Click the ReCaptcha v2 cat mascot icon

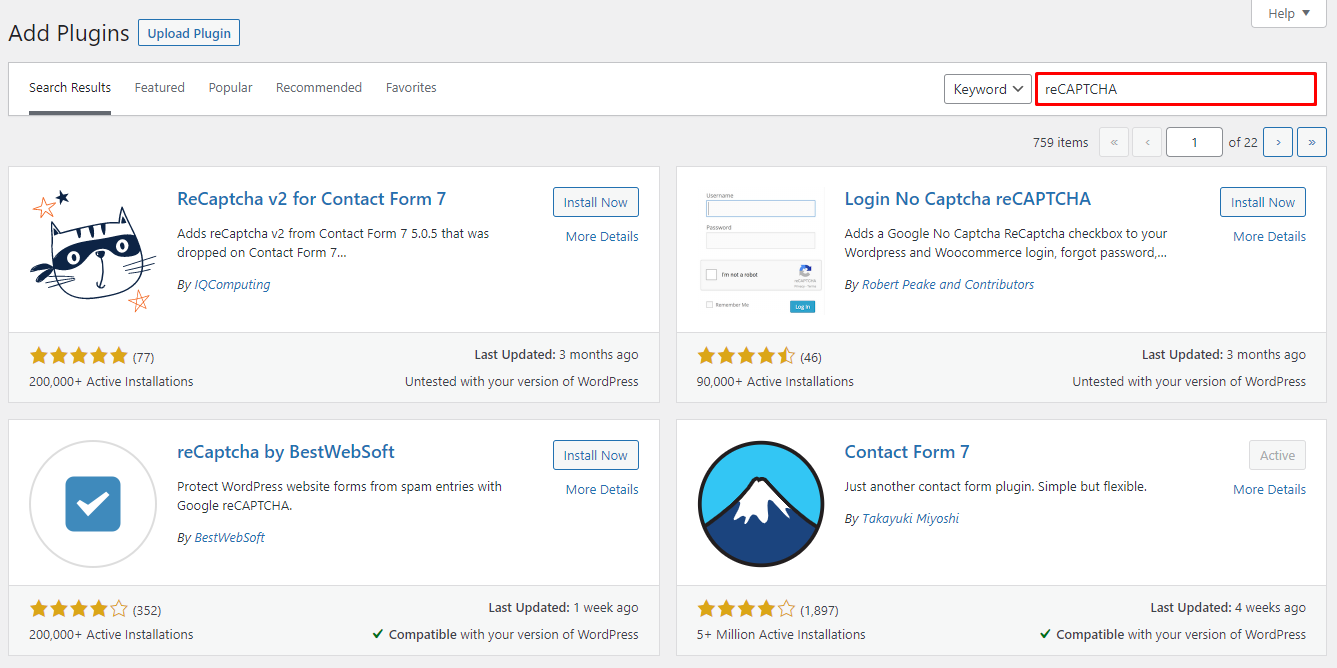pos(92,248)
